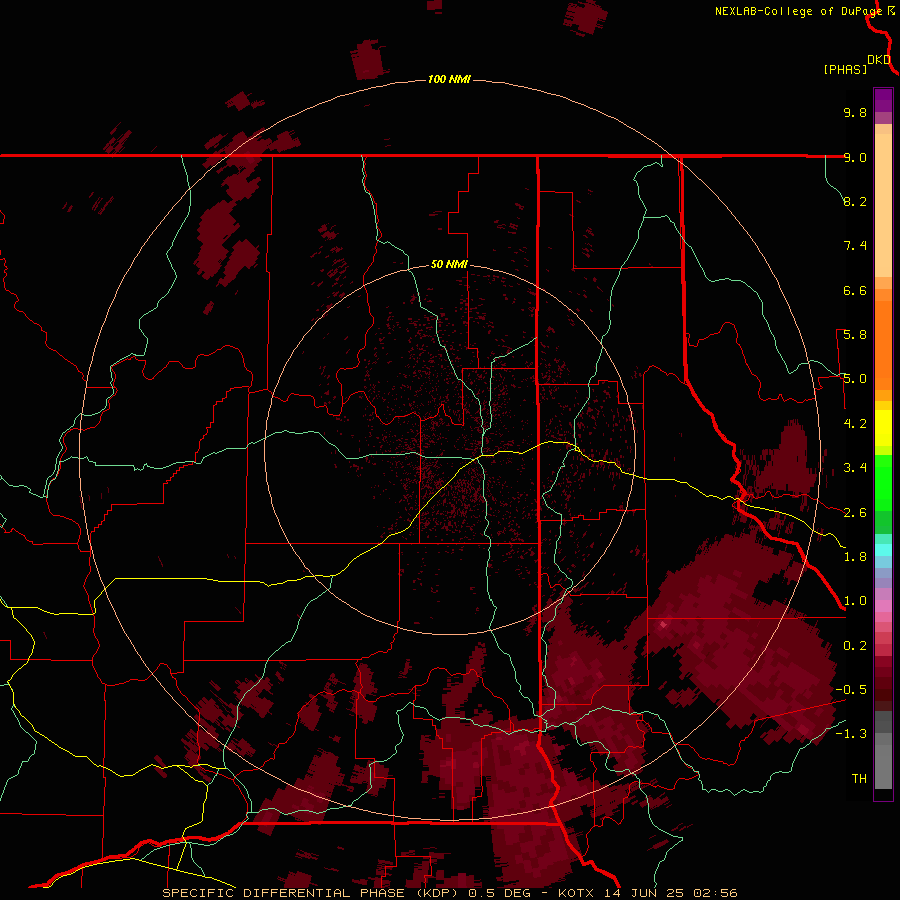
Task: Click the bright green band in the color bar
Action: click(883, 482)
